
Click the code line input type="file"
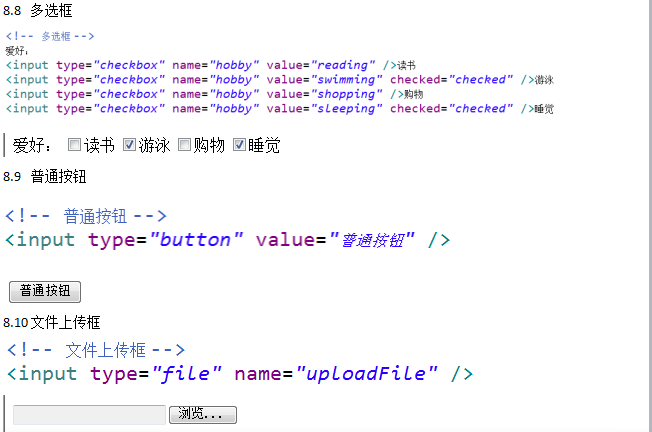pyautogui.click(x=240, y=374)
